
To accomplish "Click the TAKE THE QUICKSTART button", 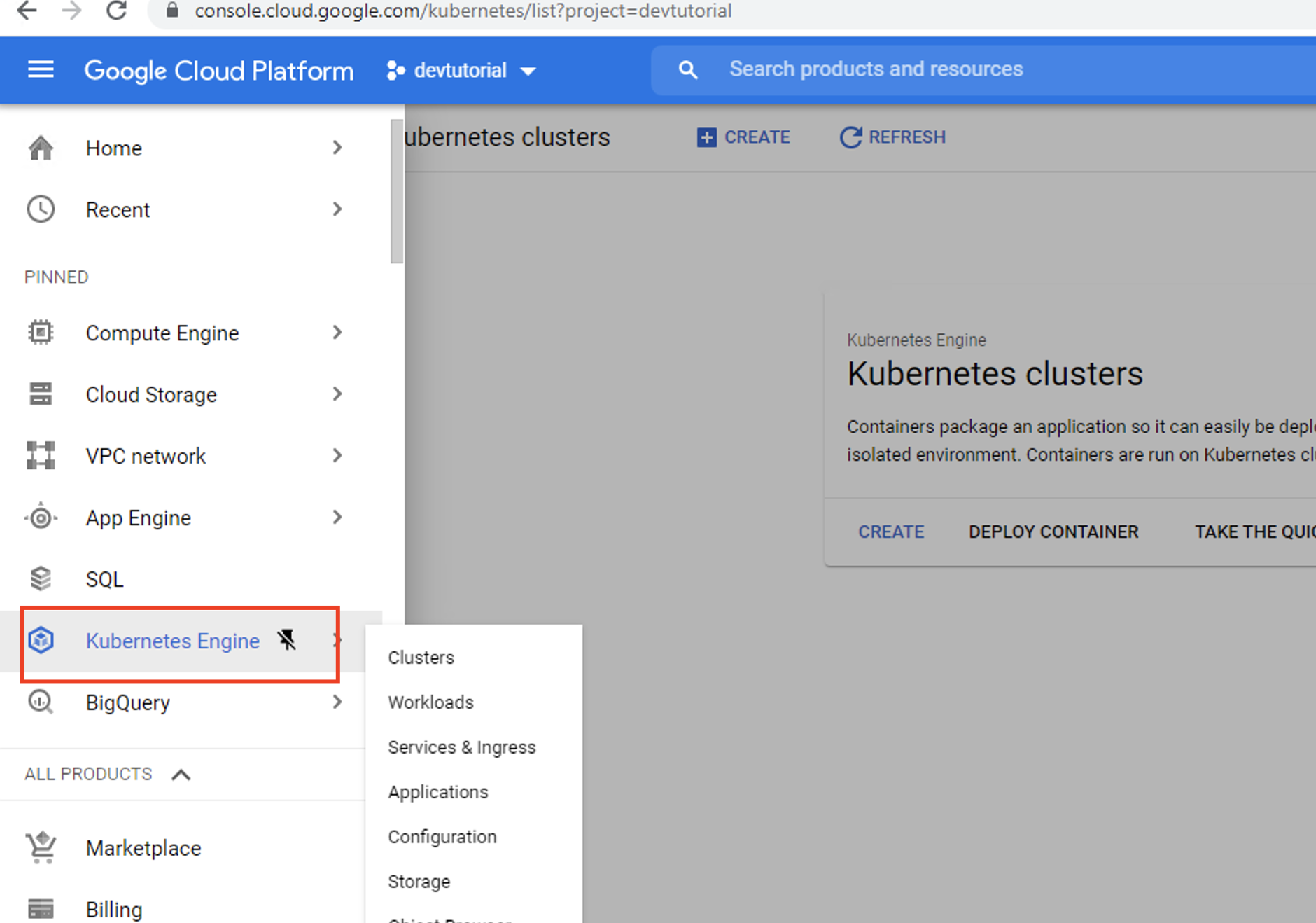I will click(x=1254, y=532).
